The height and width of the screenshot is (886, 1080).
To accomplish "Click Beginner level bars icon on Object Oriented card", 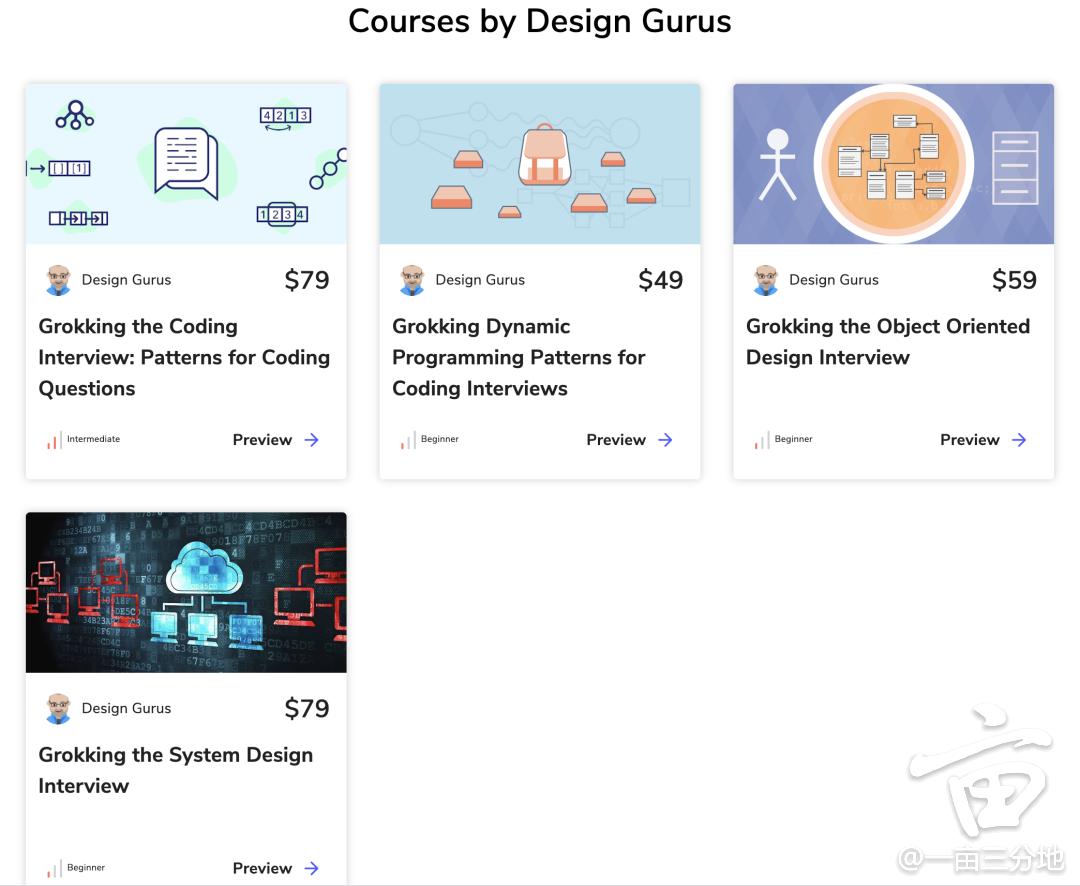I will (x=762, y=440).
